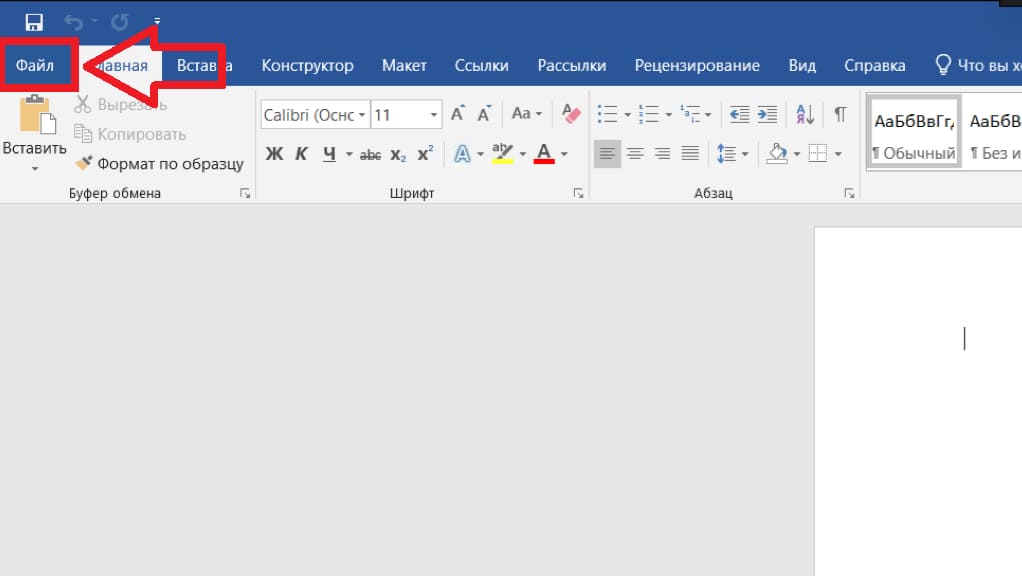Screen dimensions: 1022x576
Task: Apply strikethrough with the abc icon
Action: pyautogui.click(x=370, y=154)
